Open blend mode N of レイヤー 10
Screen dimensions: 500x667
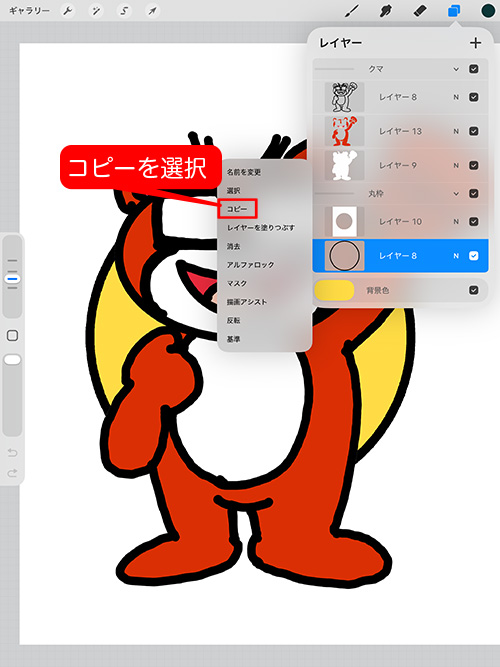coord(456,222)
